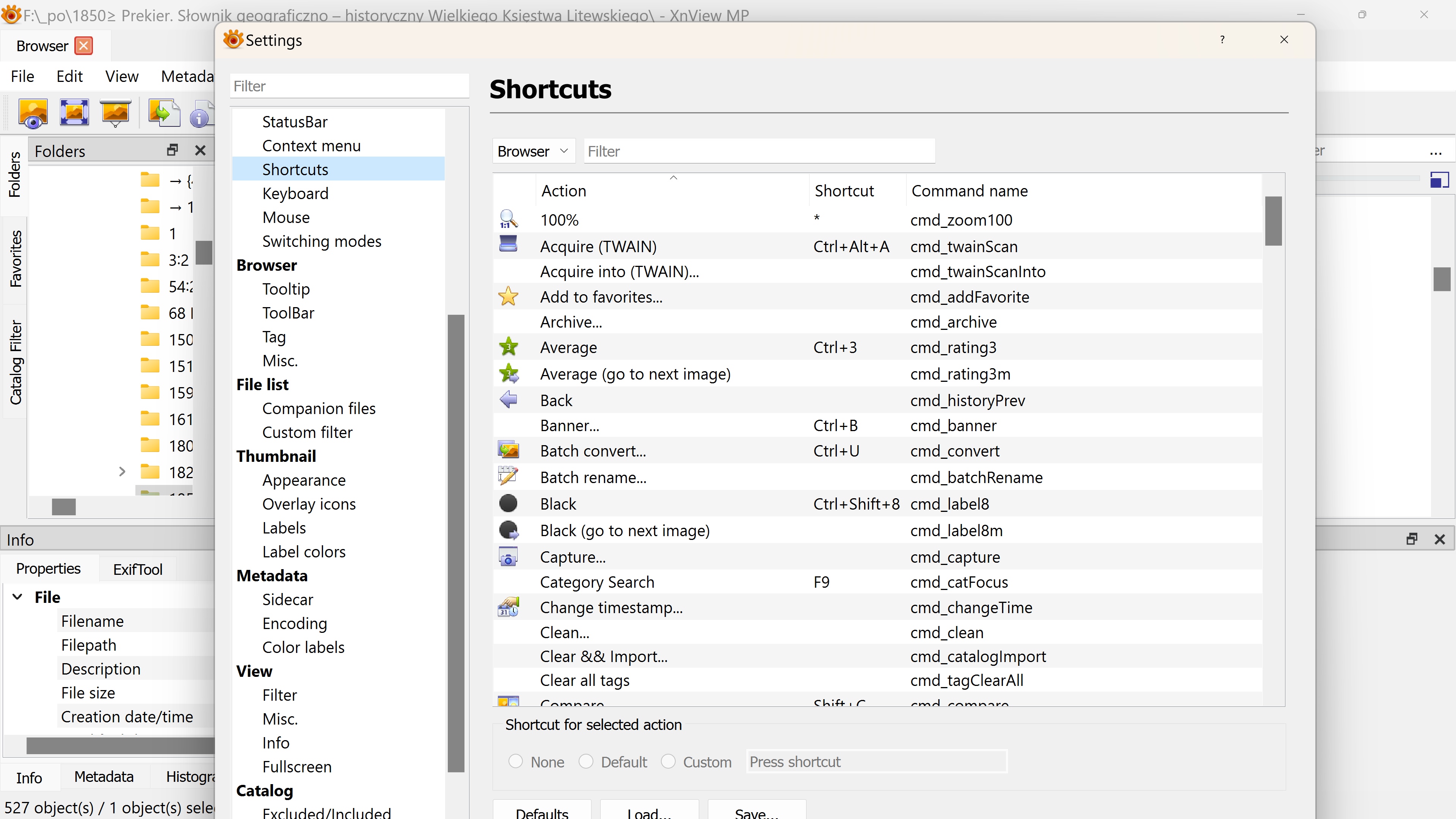Viewport: 1456px width, 819px height.
Task: Click the settings tree vertical scrollbar
Action: (455, 543)
